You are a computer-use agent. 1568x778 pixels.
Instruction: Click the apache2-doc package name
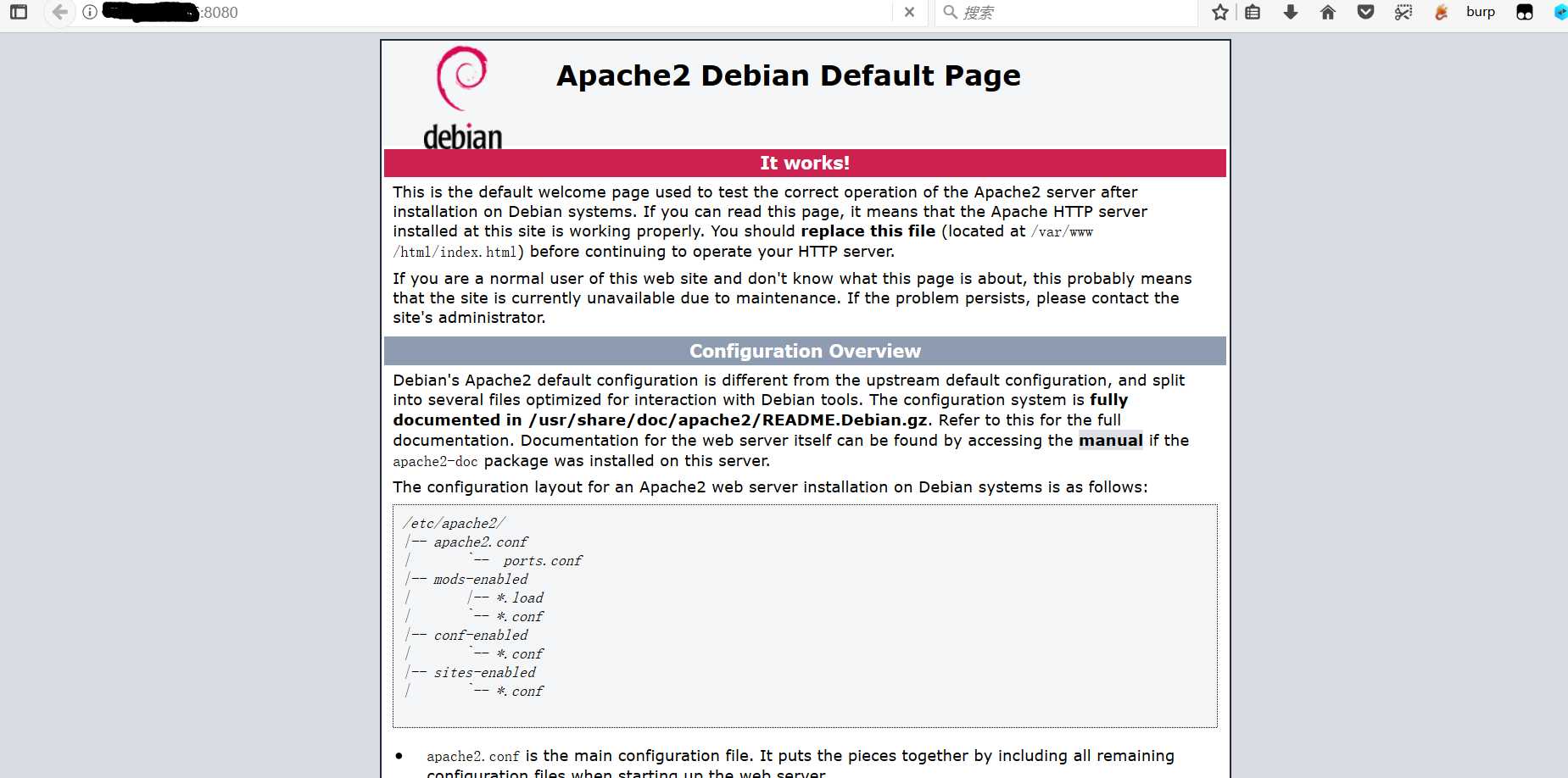435,462
